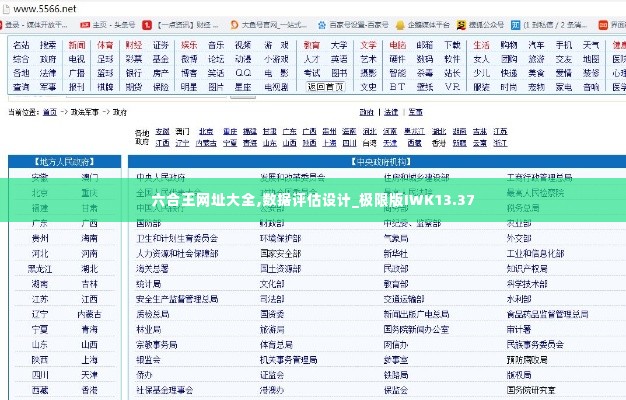The width and height of the screenshot is (626, 400).
Task: Open 上海 in local government list
Action: 89,360
